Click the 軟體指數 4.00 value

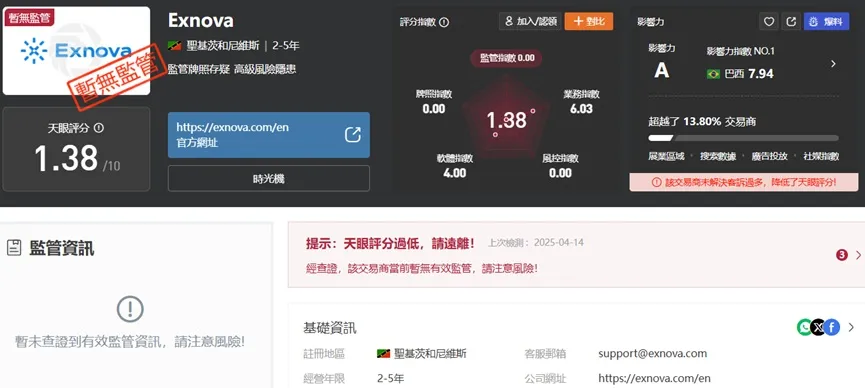tap(455, 173)
